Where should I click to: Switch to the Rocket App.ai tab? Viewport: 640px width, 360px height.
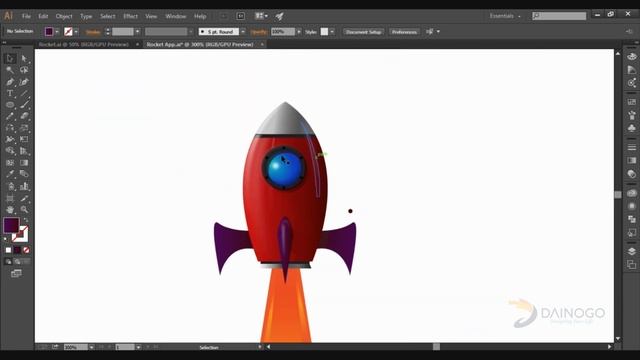point(200,44)
